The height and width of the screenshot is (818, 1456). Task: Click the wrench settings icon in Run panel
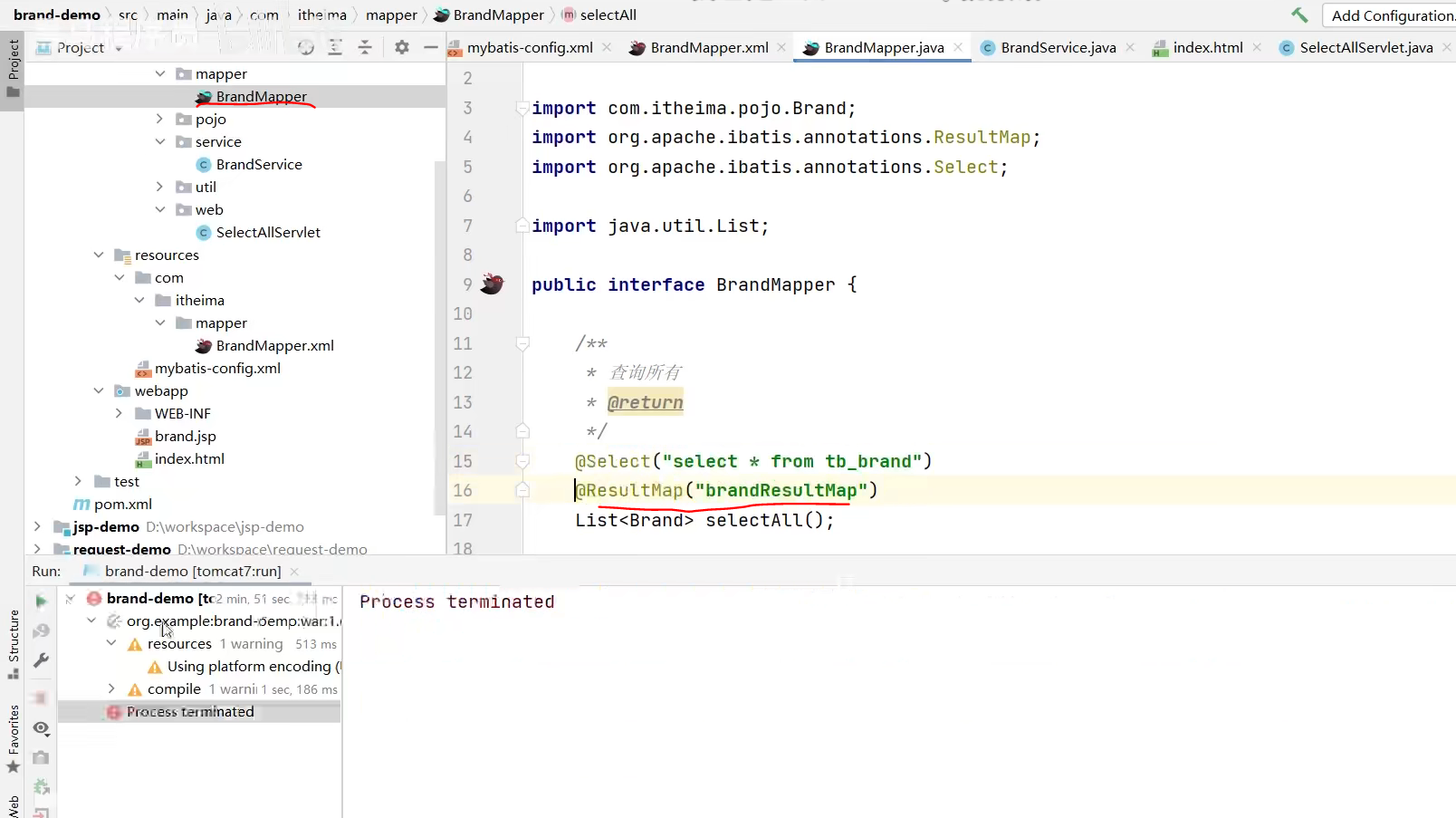pyautogui.click(x=41, y=661)
